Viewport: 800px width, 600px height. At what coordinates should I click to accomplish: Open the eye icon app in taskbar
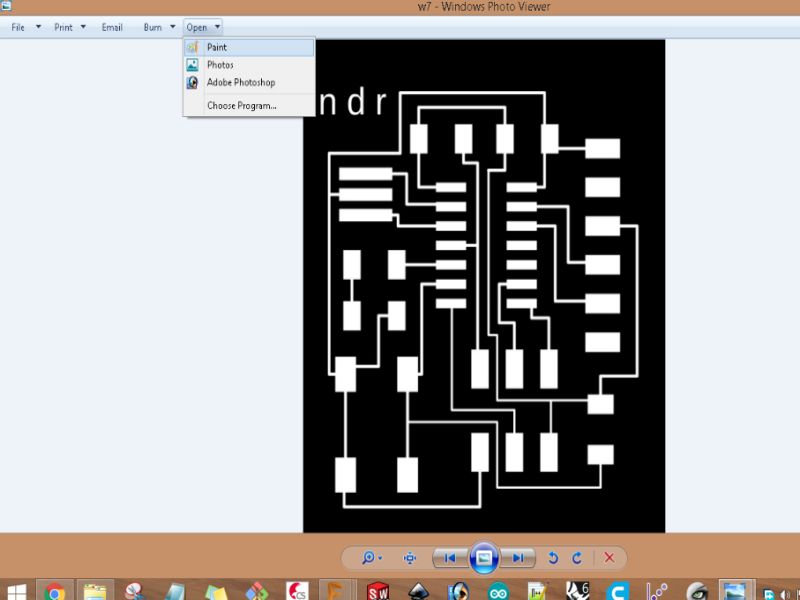pyautogui.click(x=697, y=592)
